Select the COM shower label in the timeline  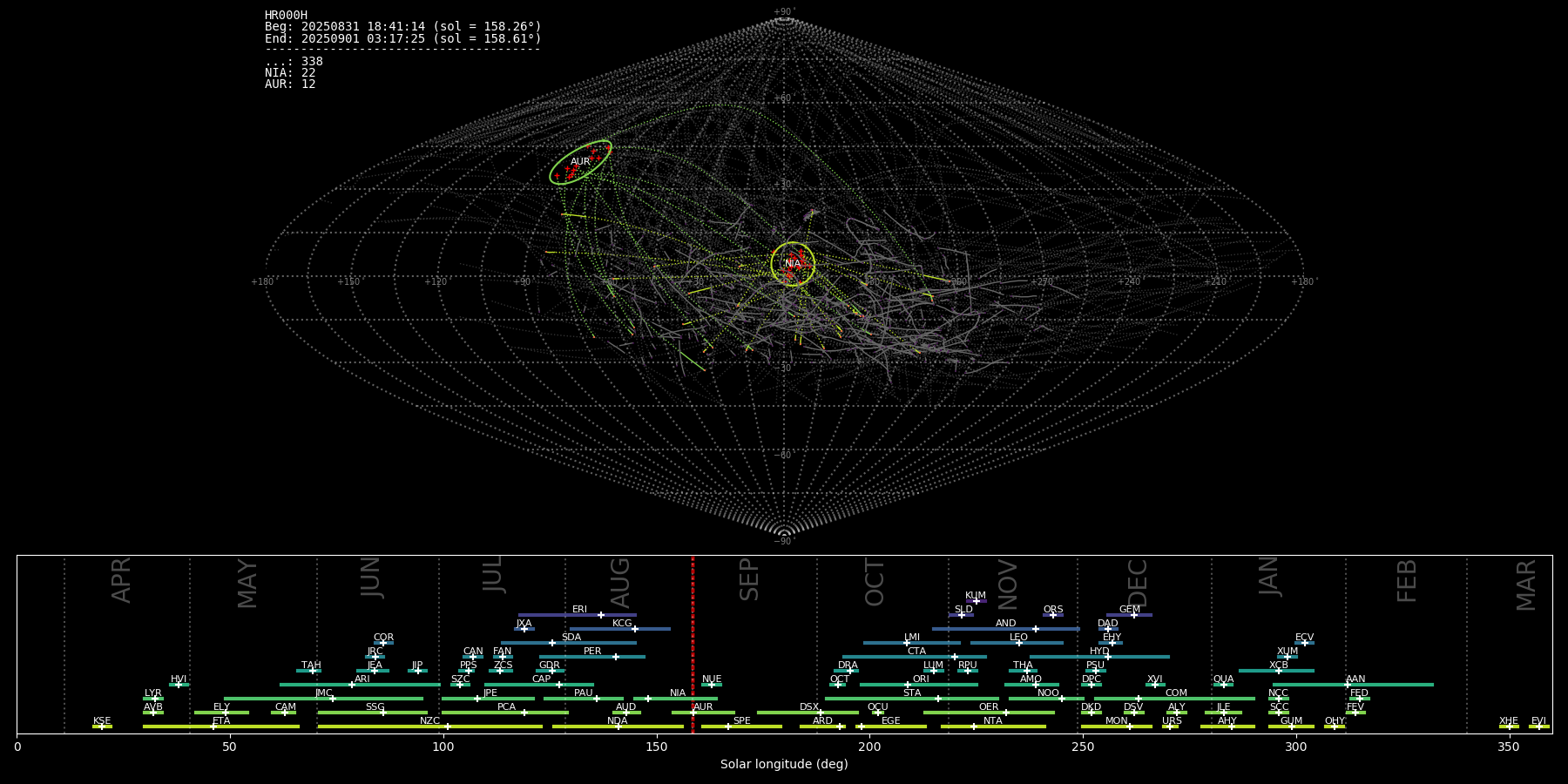click(x=1176, y=693)
